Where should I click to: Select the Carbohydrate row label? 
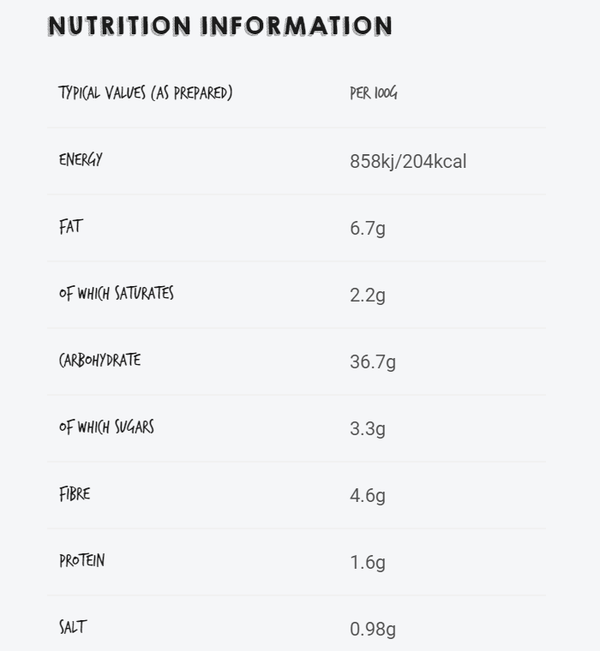[x=100, y=360]
